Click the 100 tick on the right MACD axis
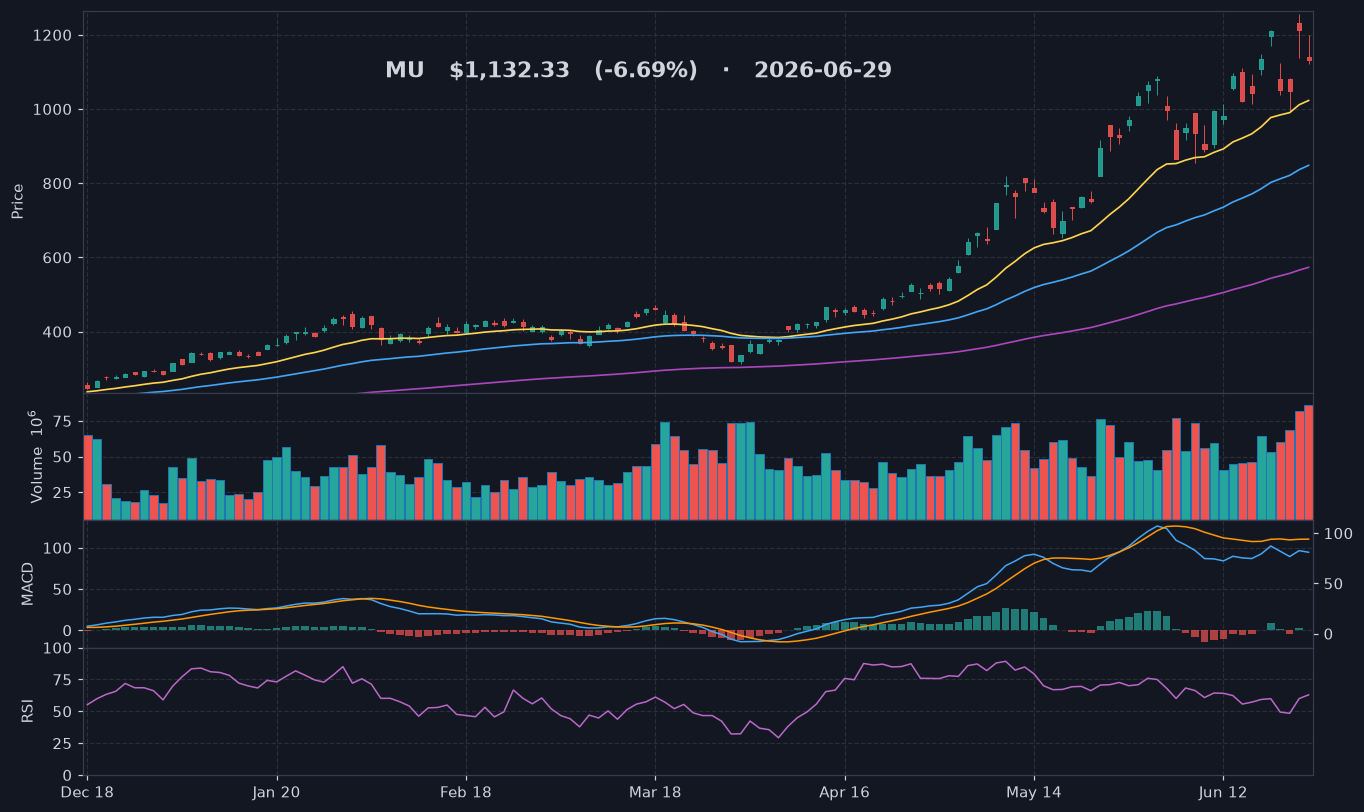 coord(1338,534)
